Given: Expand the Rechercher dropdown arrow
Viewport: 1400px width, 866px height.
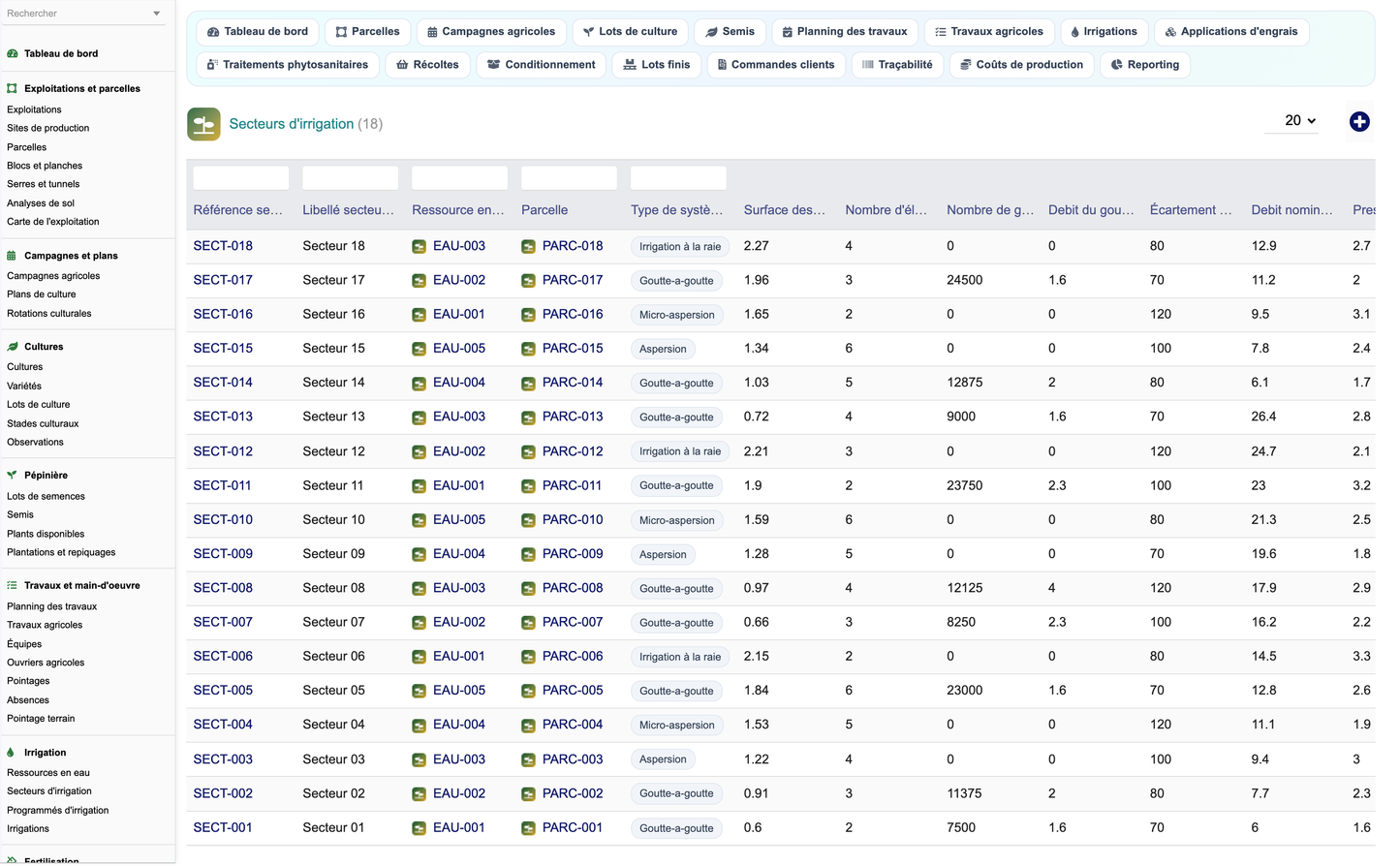Looking at the screenshot, I should click(157, 14).
